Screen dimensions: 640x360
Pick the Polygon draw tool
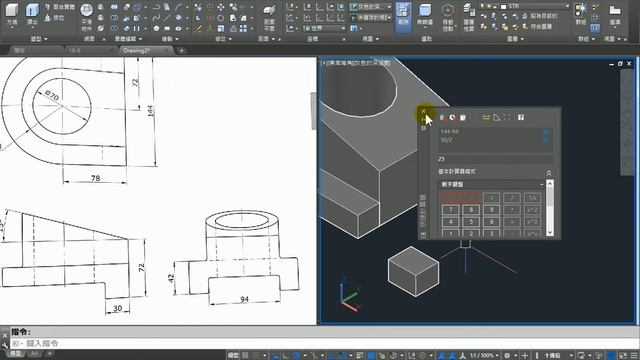[x=156, y=29]
